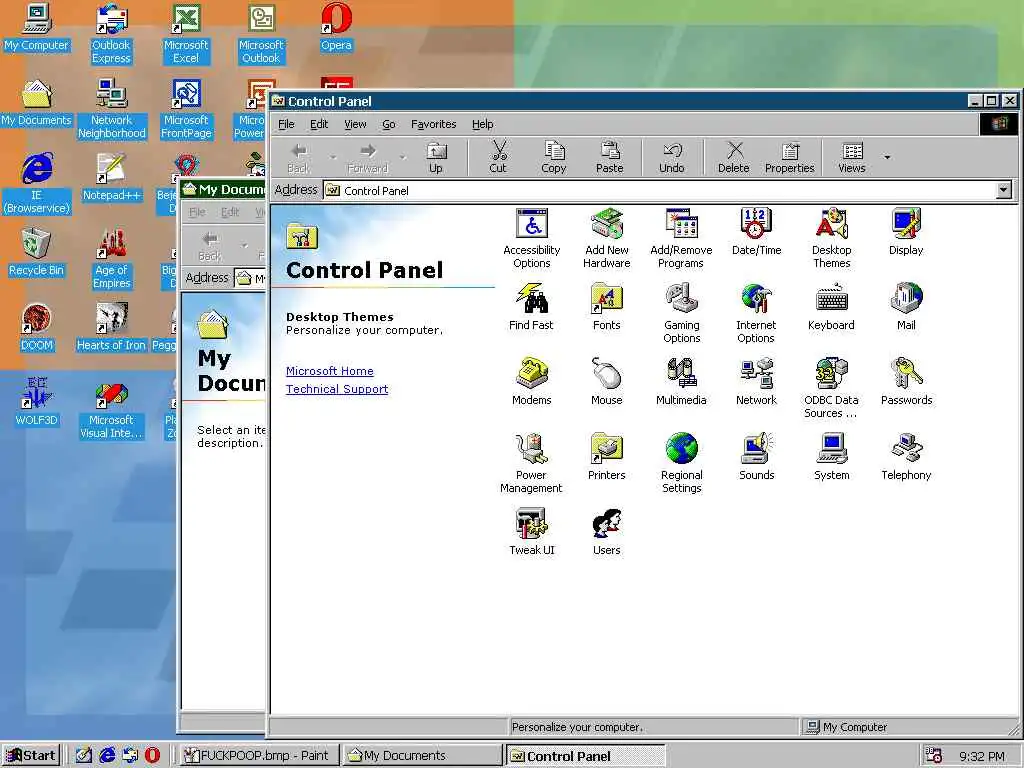
Task: Open the Mouse applet
Action: coord(607,381)
